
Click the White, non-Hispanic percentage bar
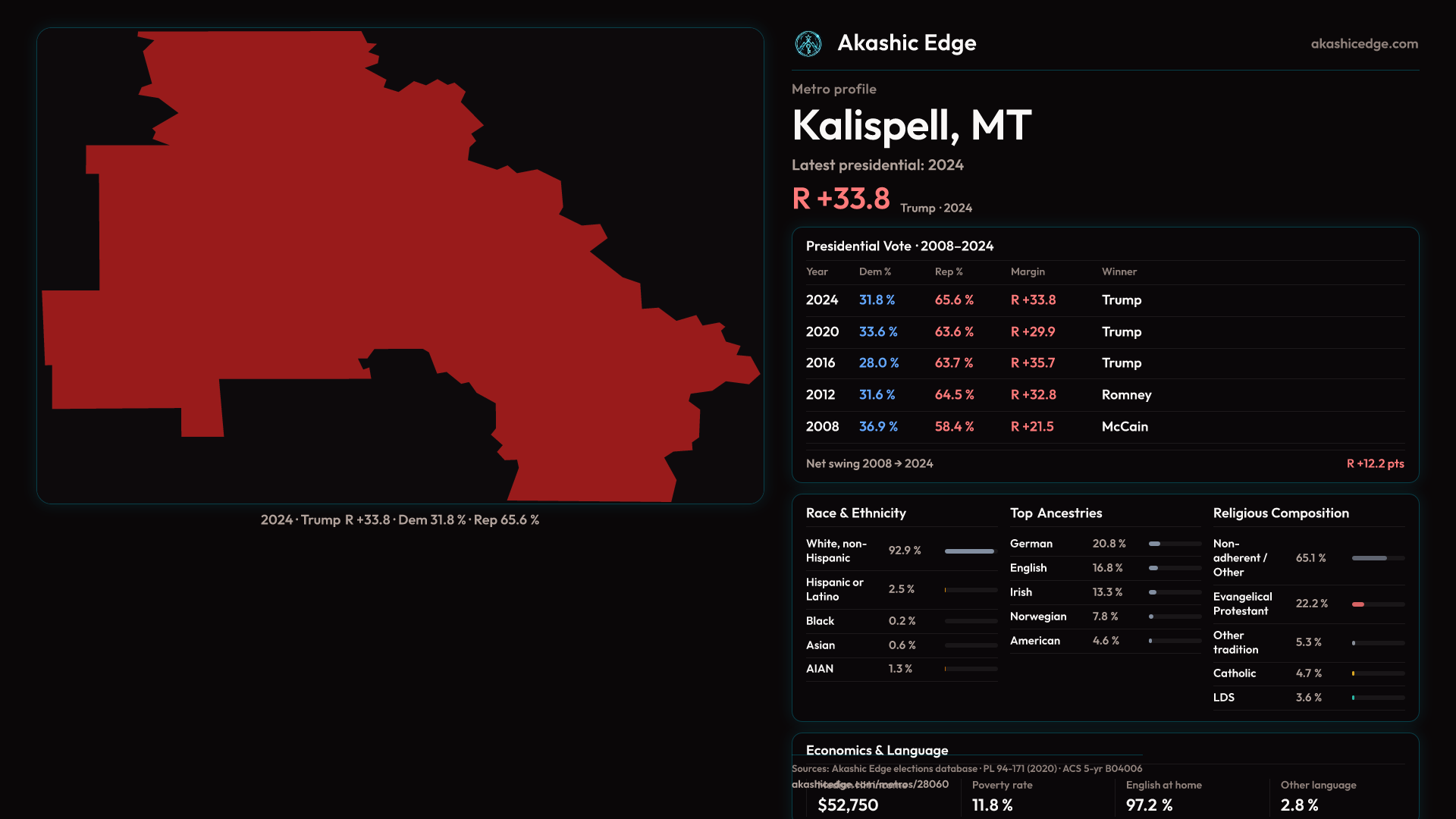click(x=970, y=551)
